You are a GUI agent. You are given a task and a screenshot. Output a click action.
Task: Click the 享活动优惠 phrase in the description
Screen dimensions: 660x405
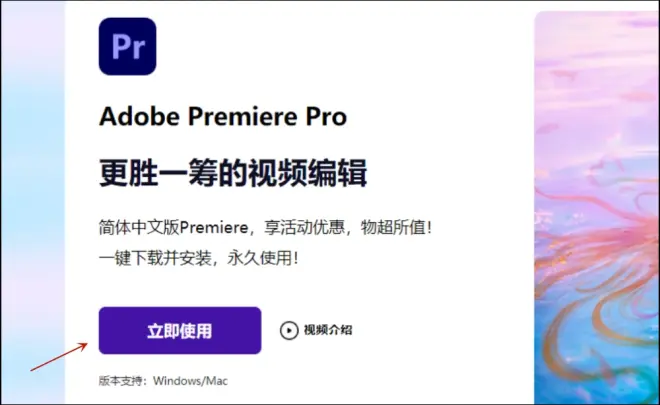pos(305,228)
